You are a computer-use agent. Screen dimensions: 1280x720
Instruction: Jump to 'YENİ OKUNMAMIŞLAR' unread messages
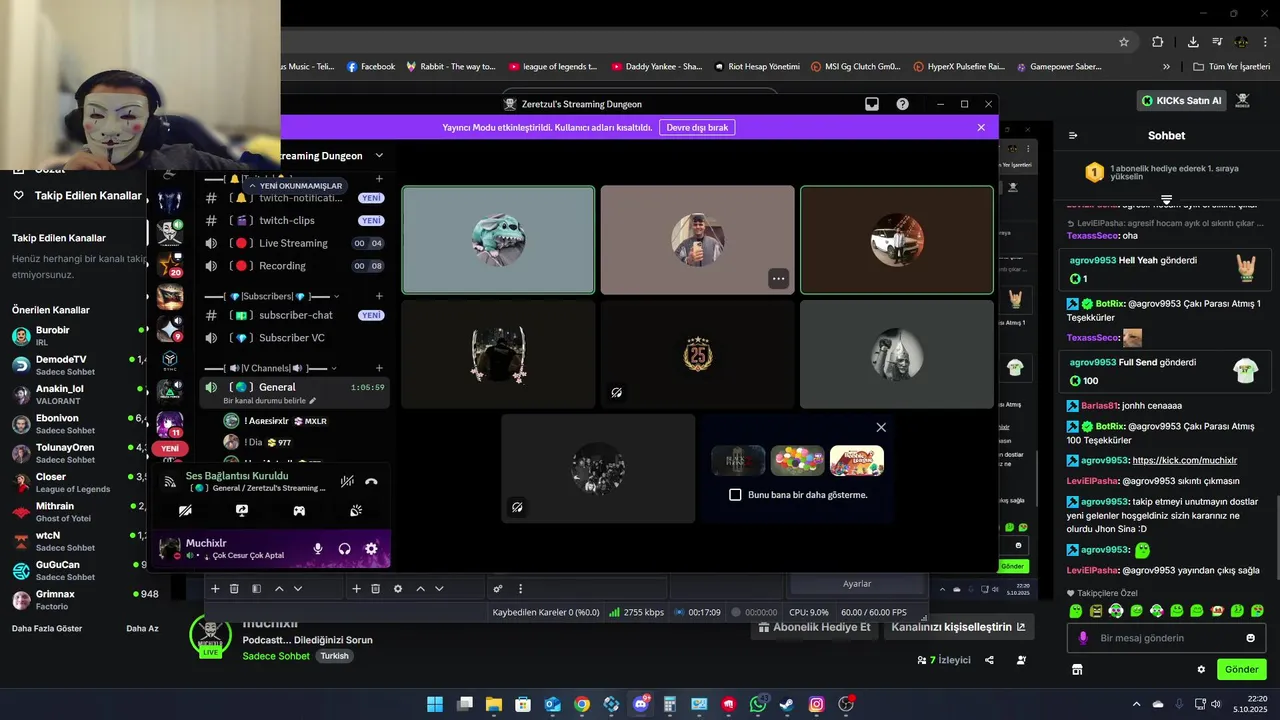click(296, 186)
